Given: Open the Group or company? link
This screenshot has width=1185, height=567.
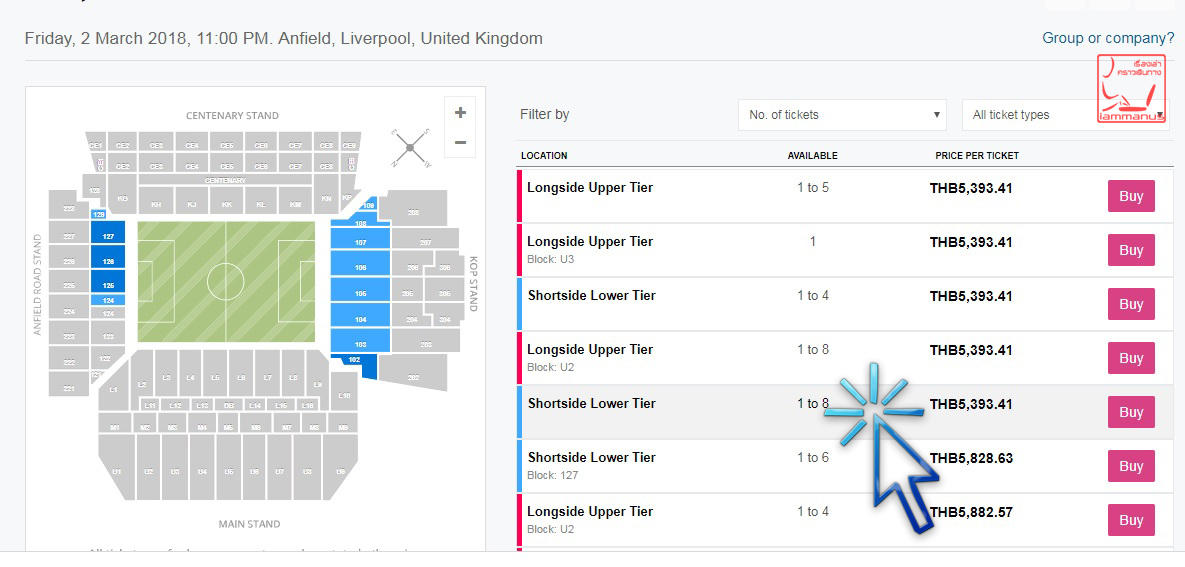Looking at the screenshot, I should [x=1108, y=38].
